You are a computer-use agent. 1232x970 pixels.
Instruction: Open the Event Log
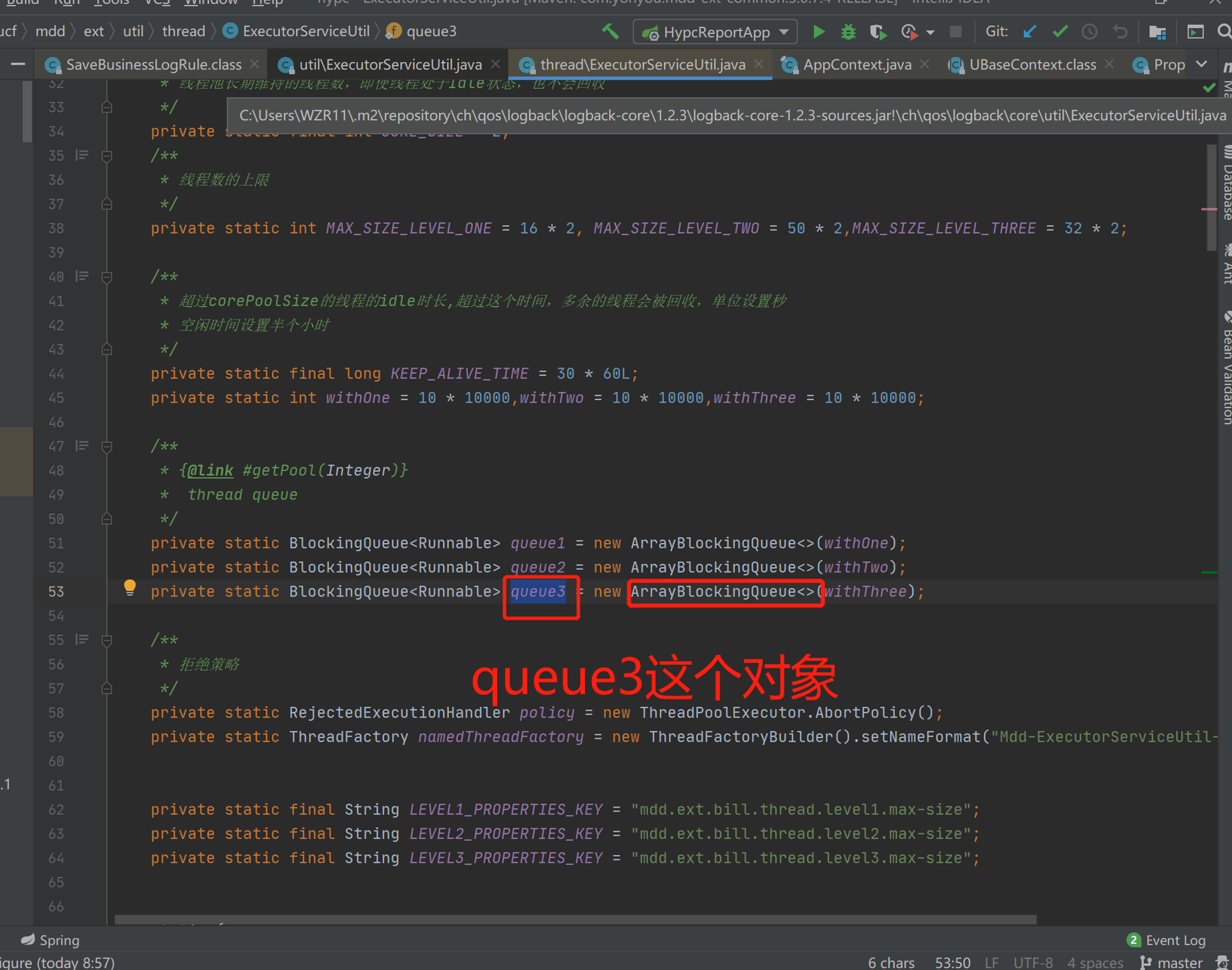click(1166, 940)
